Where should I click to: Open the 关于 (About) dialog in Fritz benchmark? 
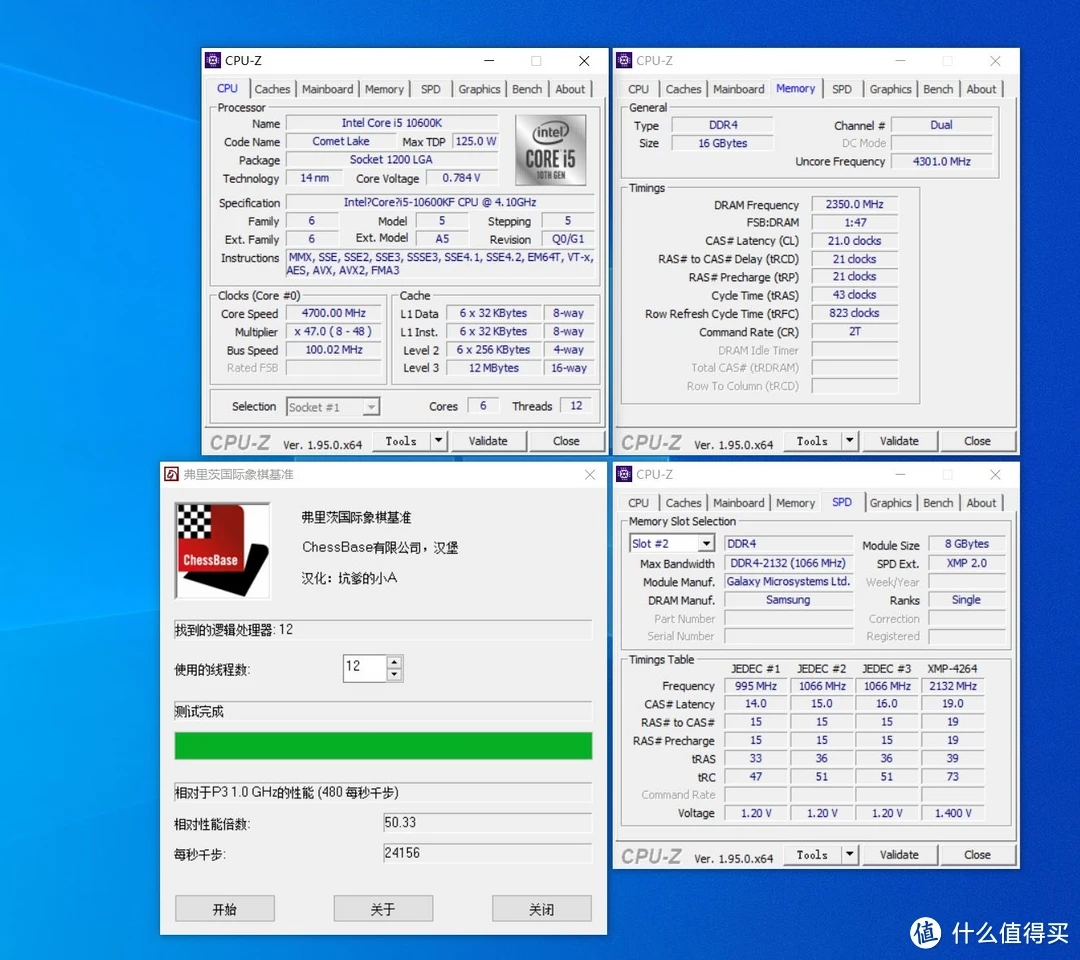coord(383,909)
